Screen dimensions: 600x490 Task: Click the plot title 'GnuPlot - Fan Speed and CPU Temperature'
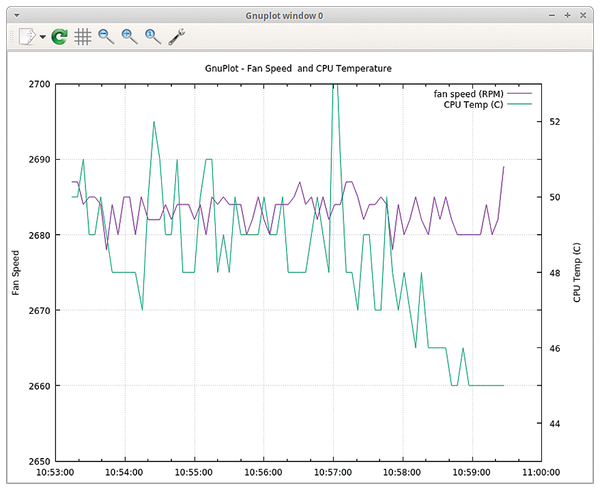coord(298,68)
